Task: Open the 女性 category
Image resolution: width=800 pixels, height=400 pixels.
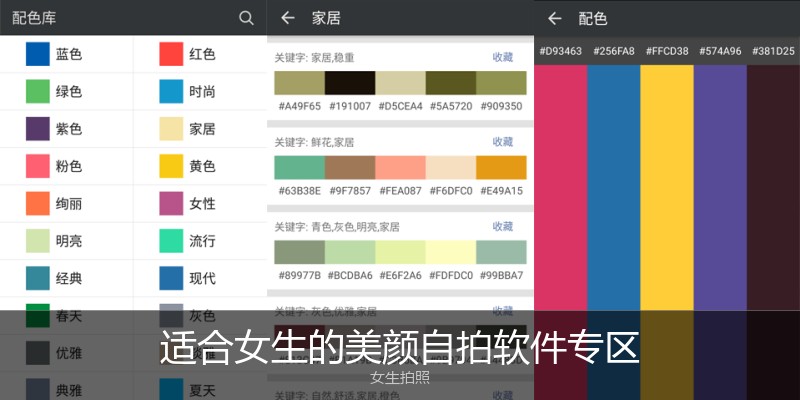Action: tap(200, 204)
